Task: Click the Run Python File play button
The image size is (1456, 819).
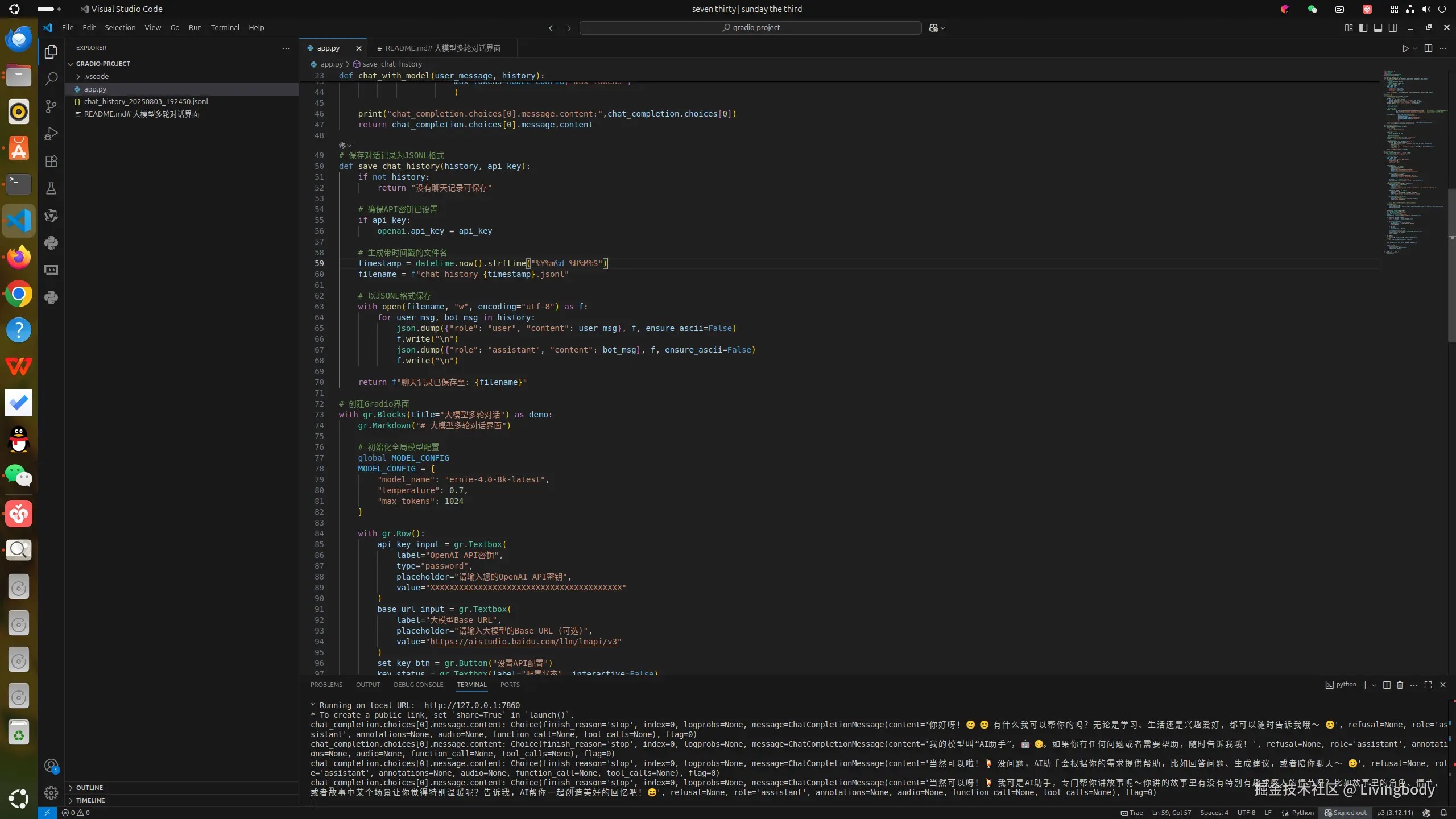Action: (x=1405, y=48)
